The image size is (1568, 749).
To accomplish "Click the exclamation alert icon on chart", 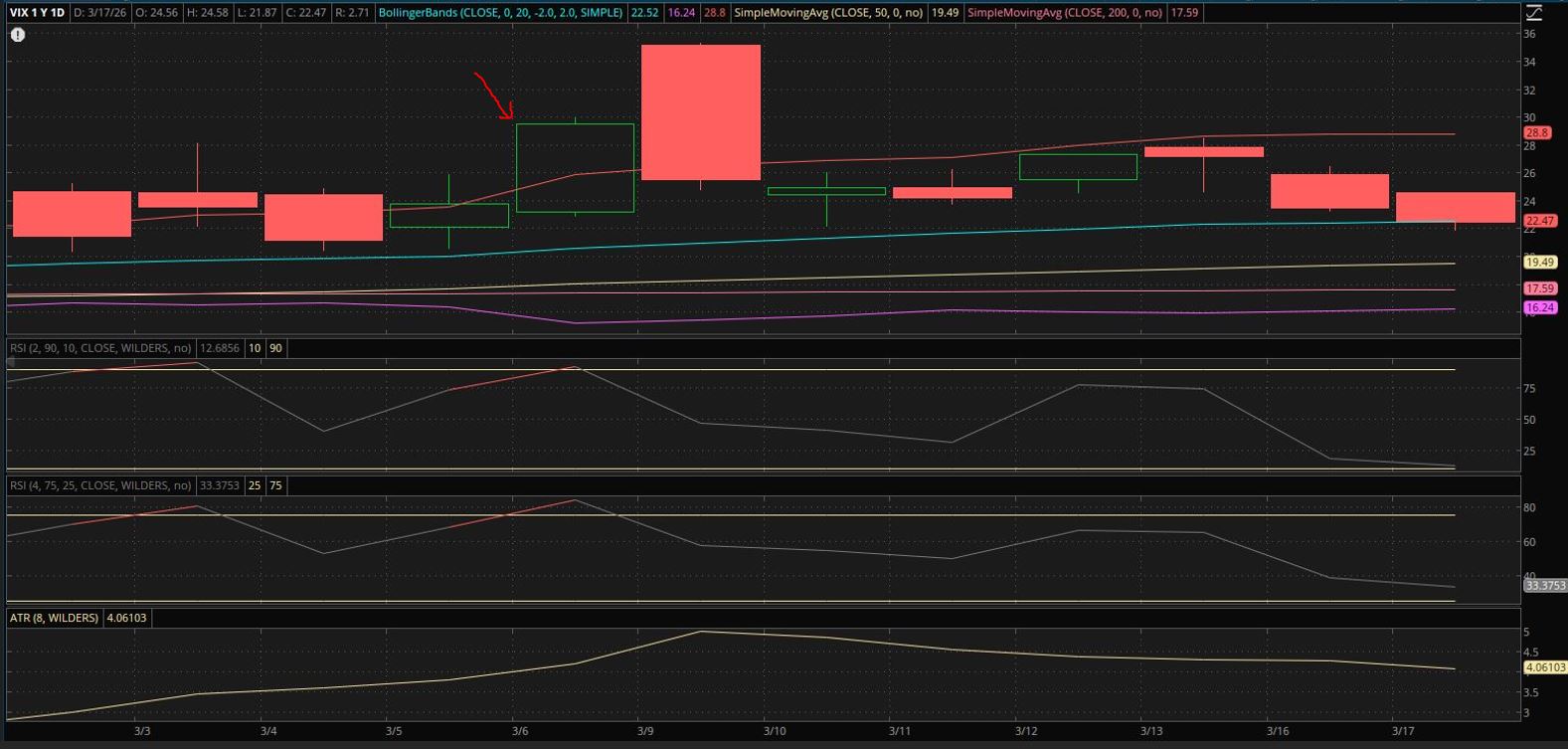I will coord(18,35).
